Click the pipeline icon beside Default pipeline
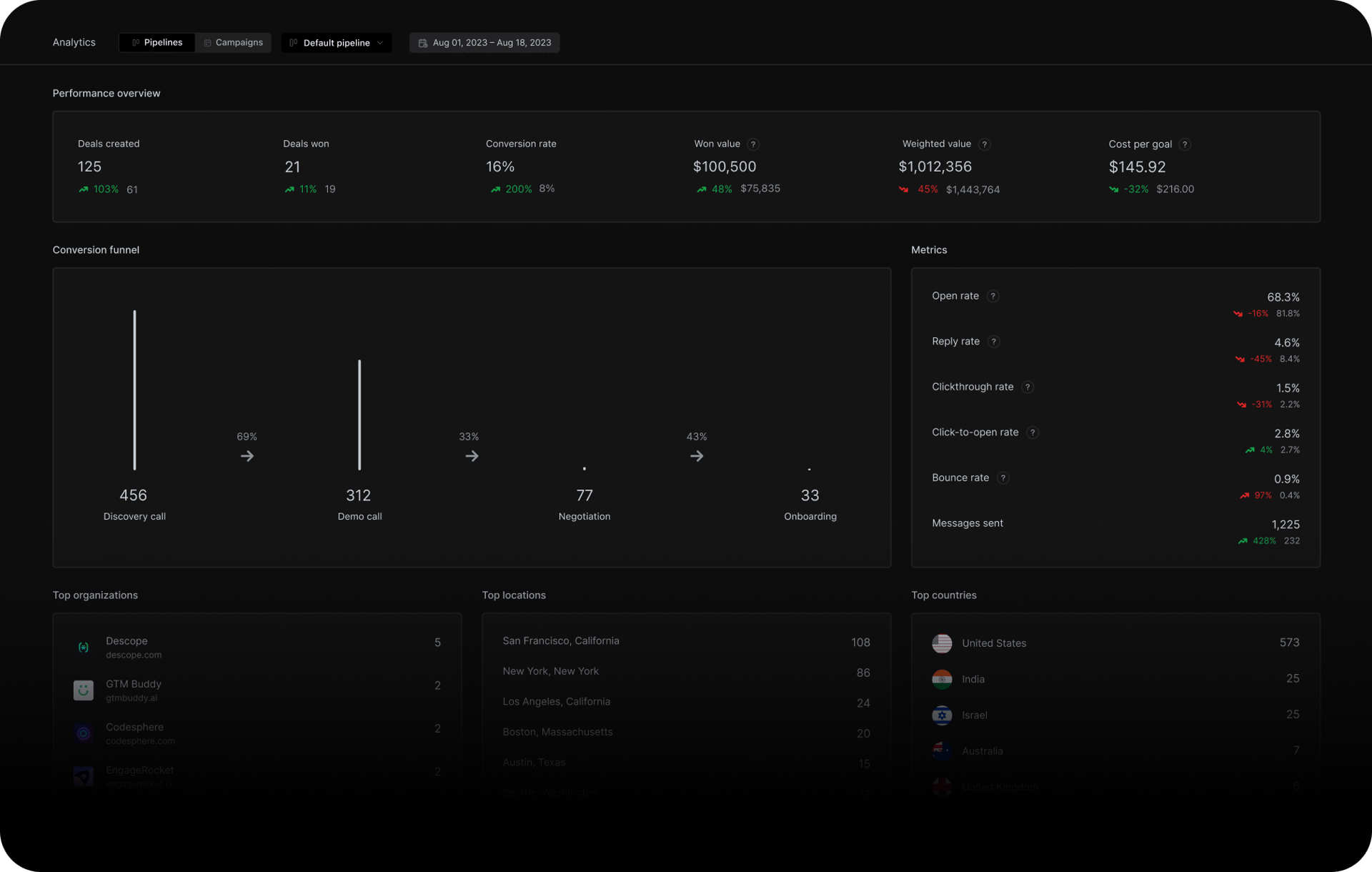Viewport: 1372px width, 872px height. [x=294, y=43]
